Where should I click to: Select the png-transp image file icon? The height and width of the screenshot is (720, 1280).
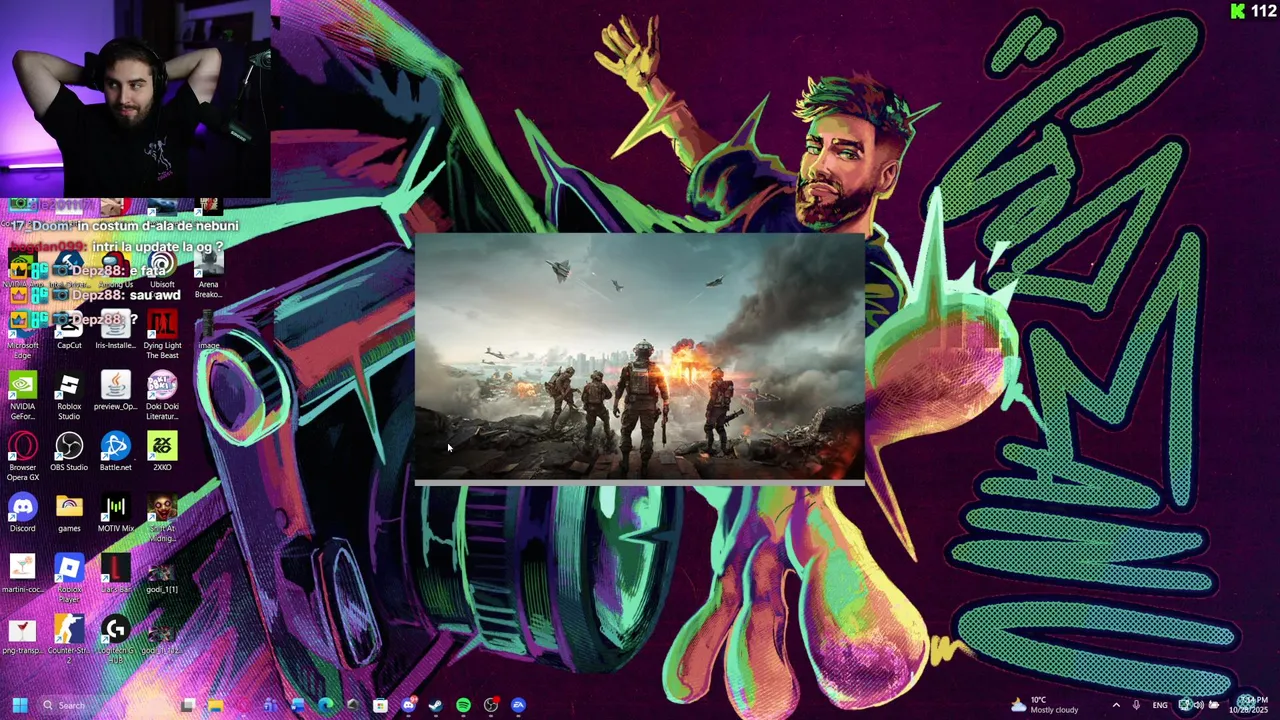pyautogui.click(x=22, y=635)
